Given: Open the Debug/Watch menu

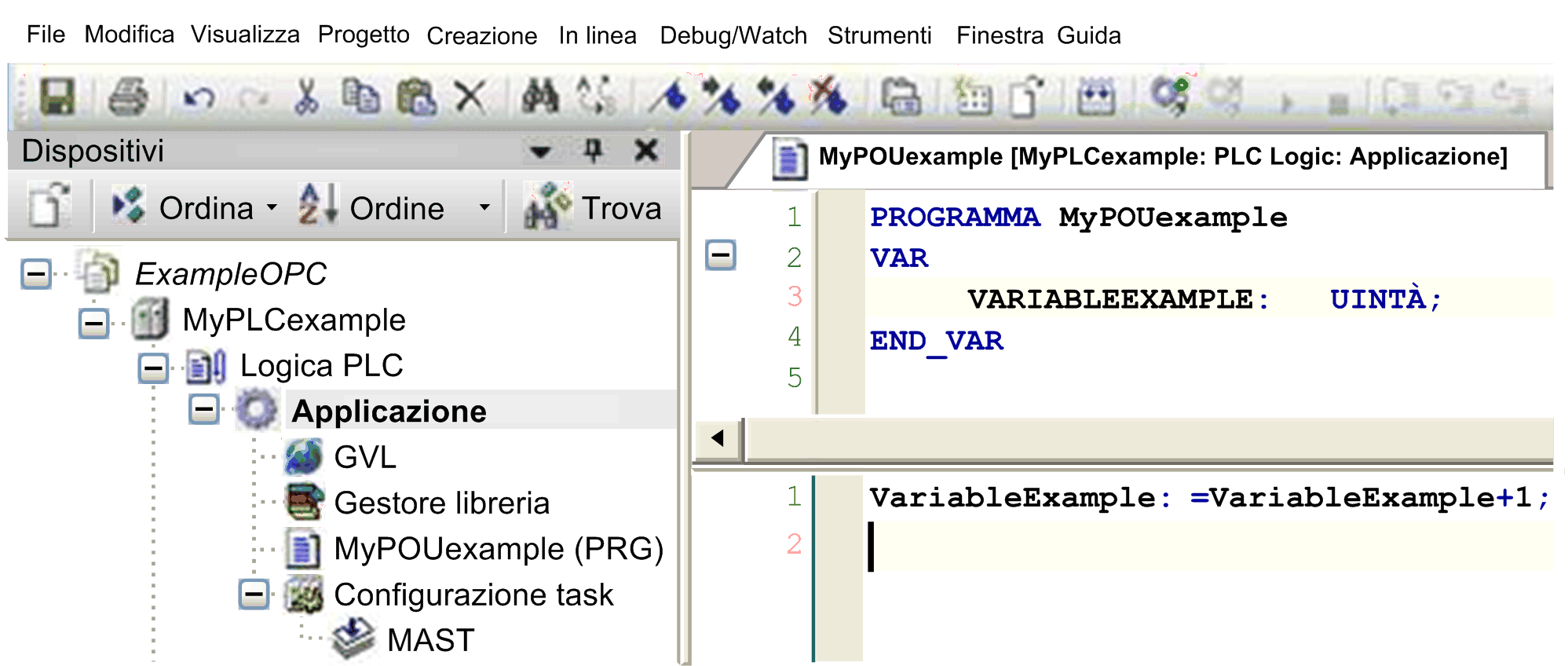Looking at the screenshot, I should 733,35.
